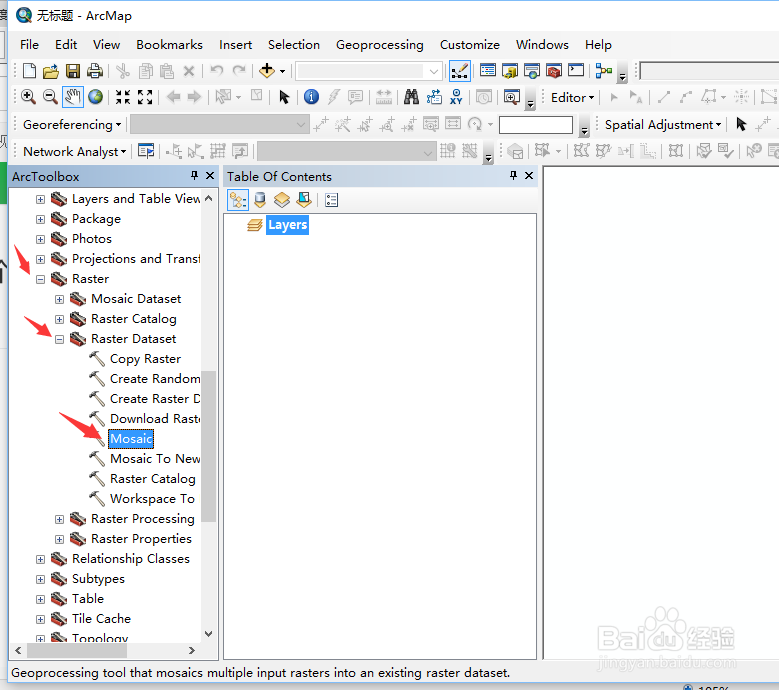779x690 pixels.
Task: Expand the Raster Processing toolset
Action: pos(60,520)
